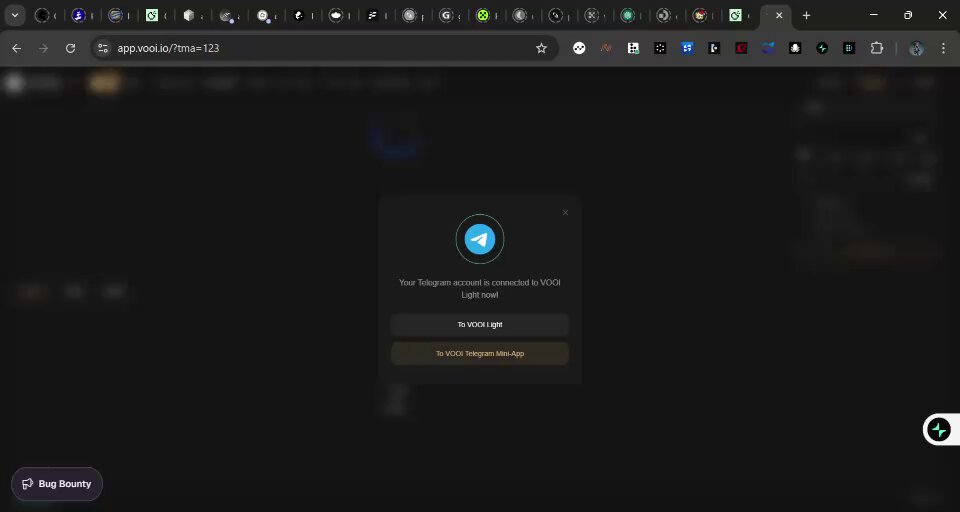Switch to the tab with G icon

coord(446,15)
